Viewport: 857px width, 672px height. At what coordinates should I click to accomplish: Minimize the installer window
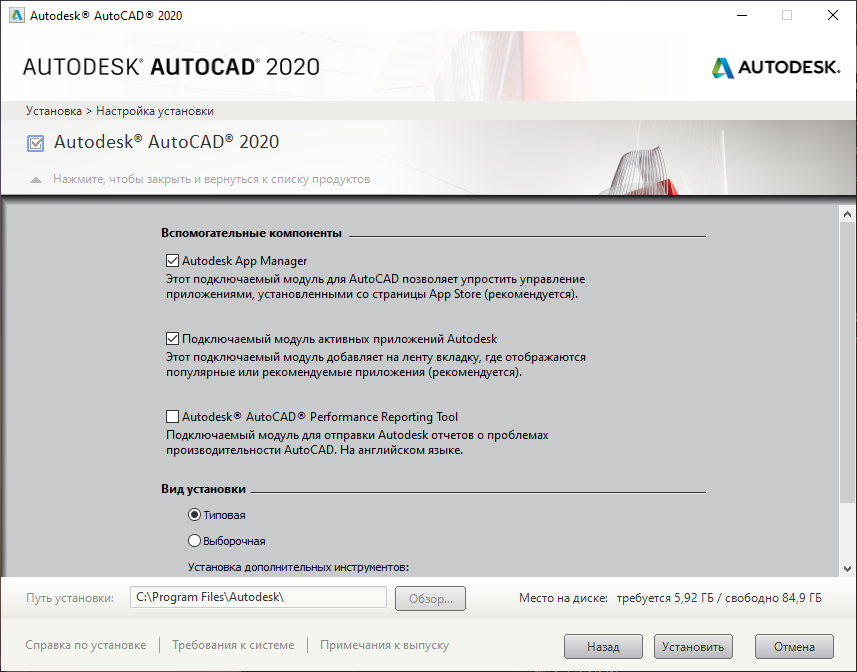click(x=742, y=15)
